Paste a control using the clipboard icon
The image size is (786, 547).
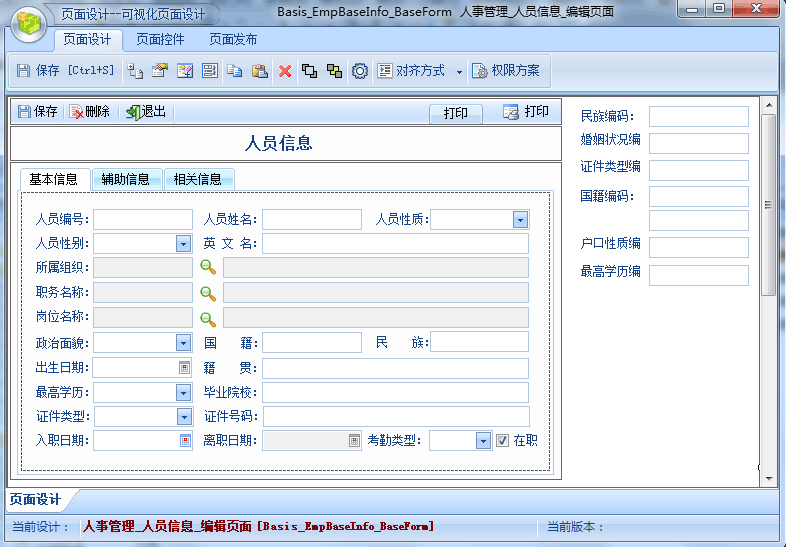pyautogui.click(x=259, y=71)
